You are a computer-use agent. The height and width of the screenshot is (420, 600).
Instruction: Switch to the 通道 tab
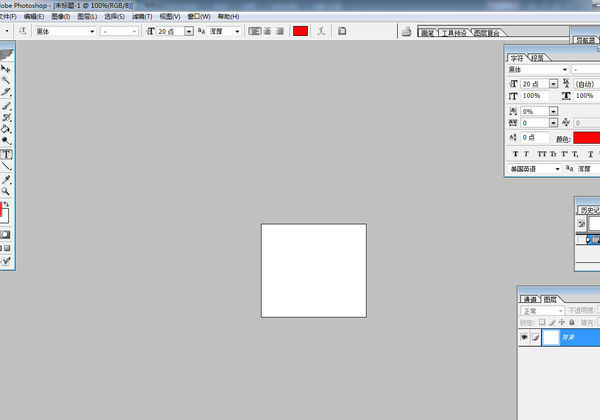530,299
